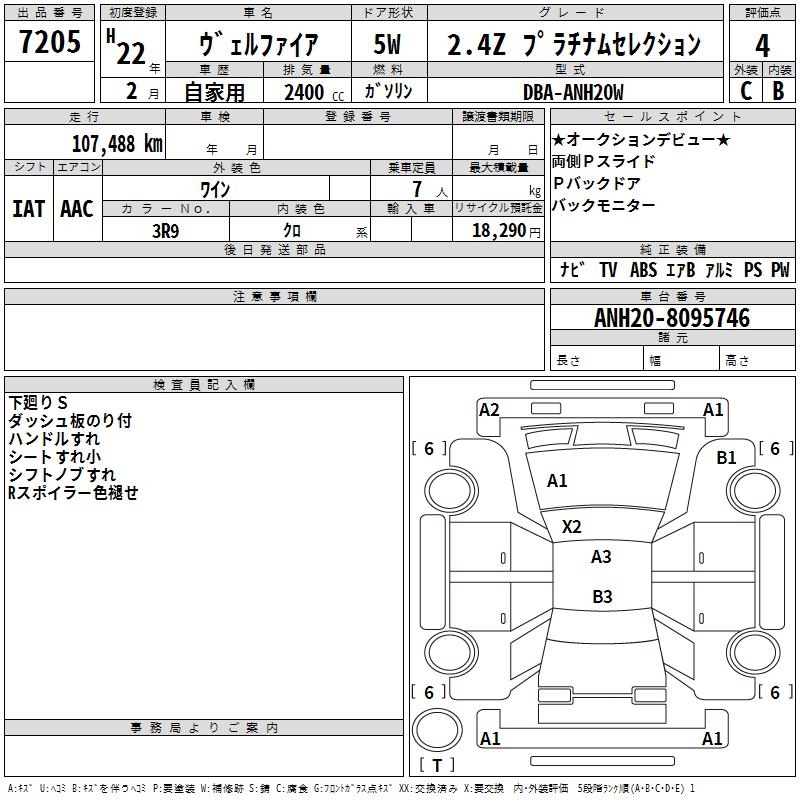
Task: Select the アルミ equipment label
Action: coord(719,270)
